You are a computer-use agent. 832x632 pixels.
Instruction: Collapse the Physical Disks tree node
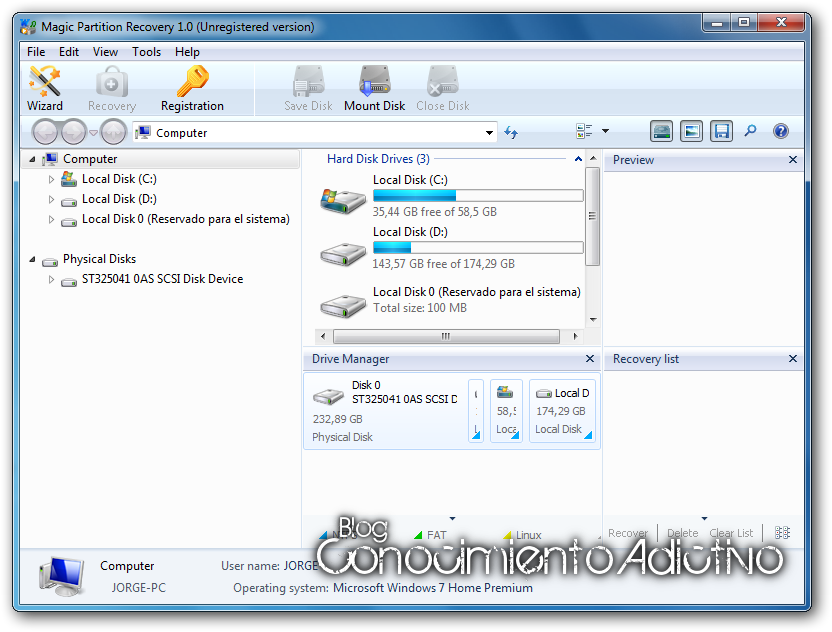[x=32, y=259]
